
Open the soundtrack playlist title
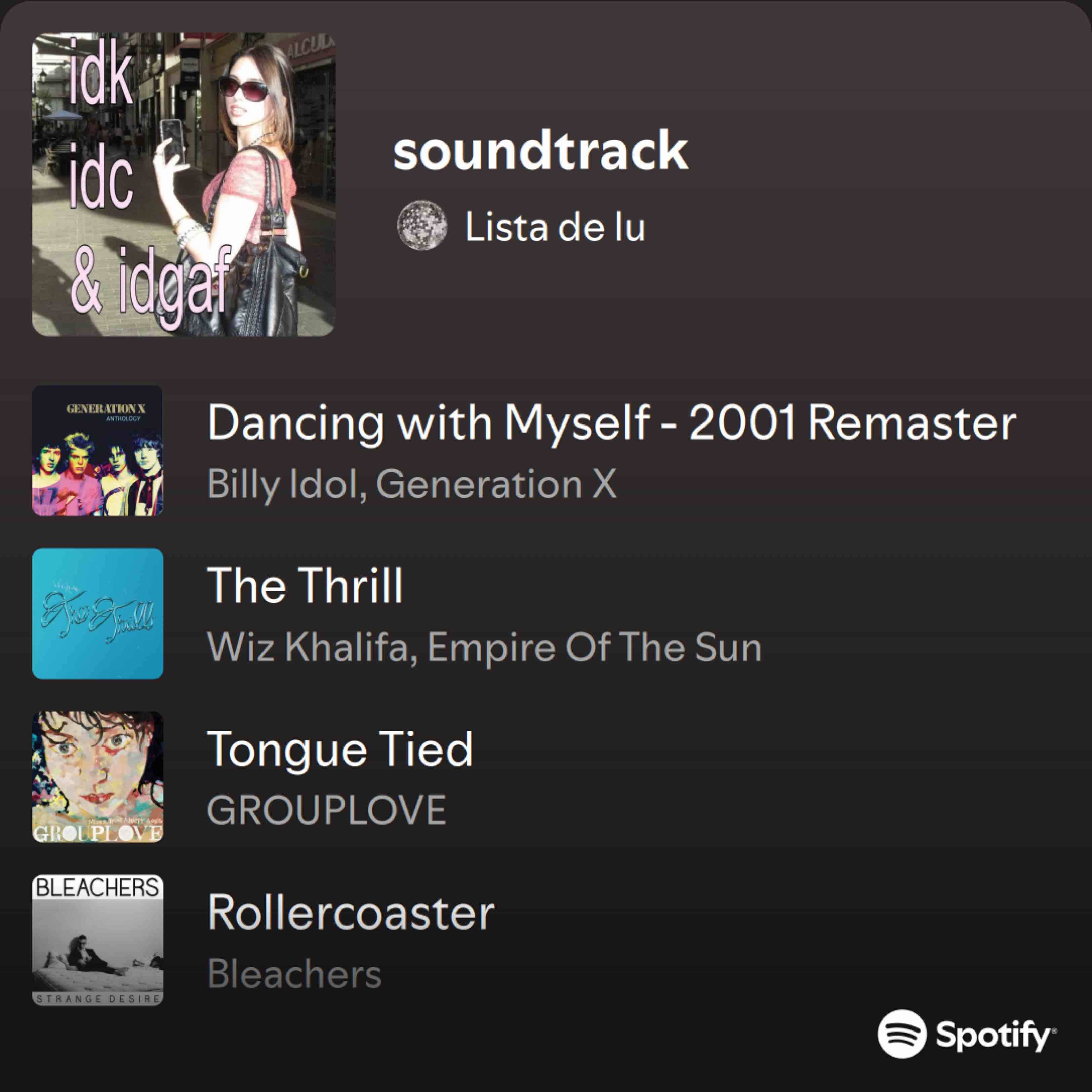click(x=541, y=150)
